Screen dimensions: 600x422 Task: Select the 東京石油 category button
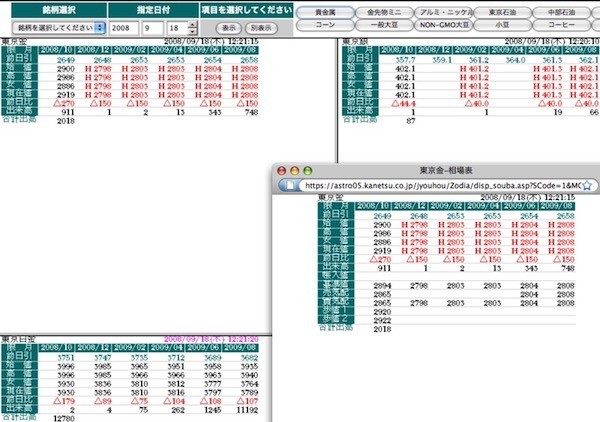click(x=502, y=12)
